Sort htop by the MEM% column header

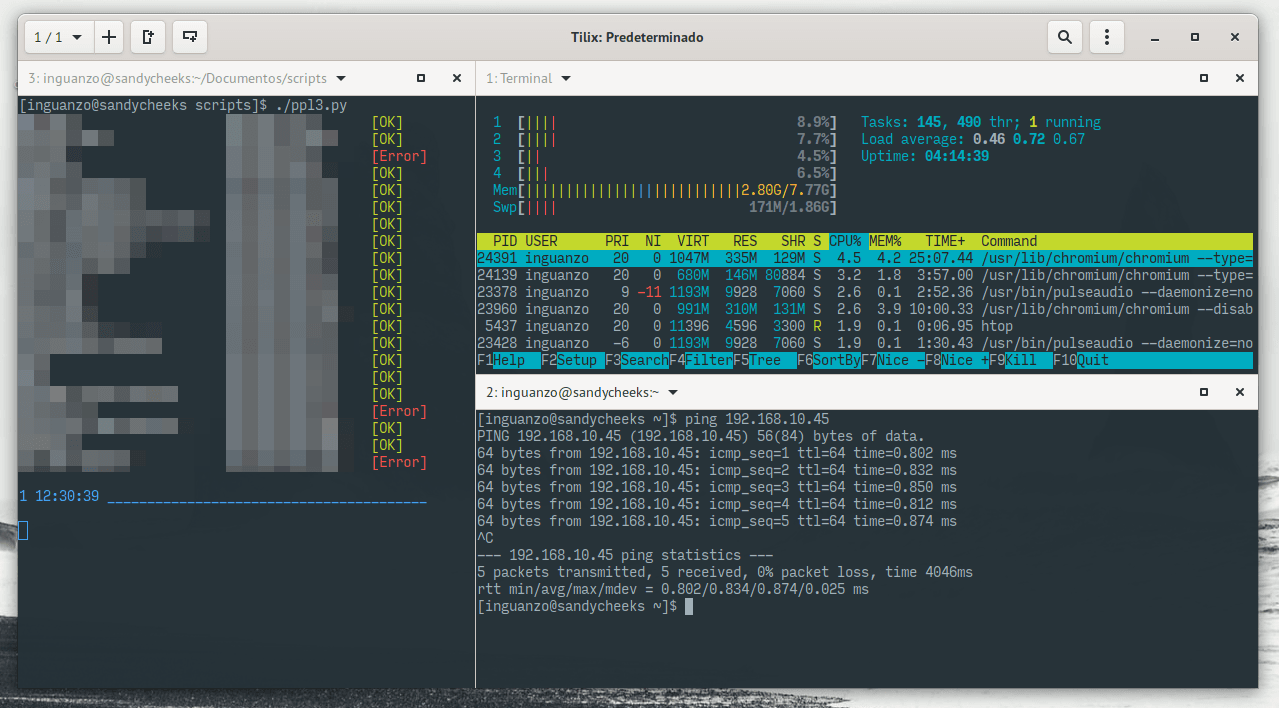pos(885,241)
